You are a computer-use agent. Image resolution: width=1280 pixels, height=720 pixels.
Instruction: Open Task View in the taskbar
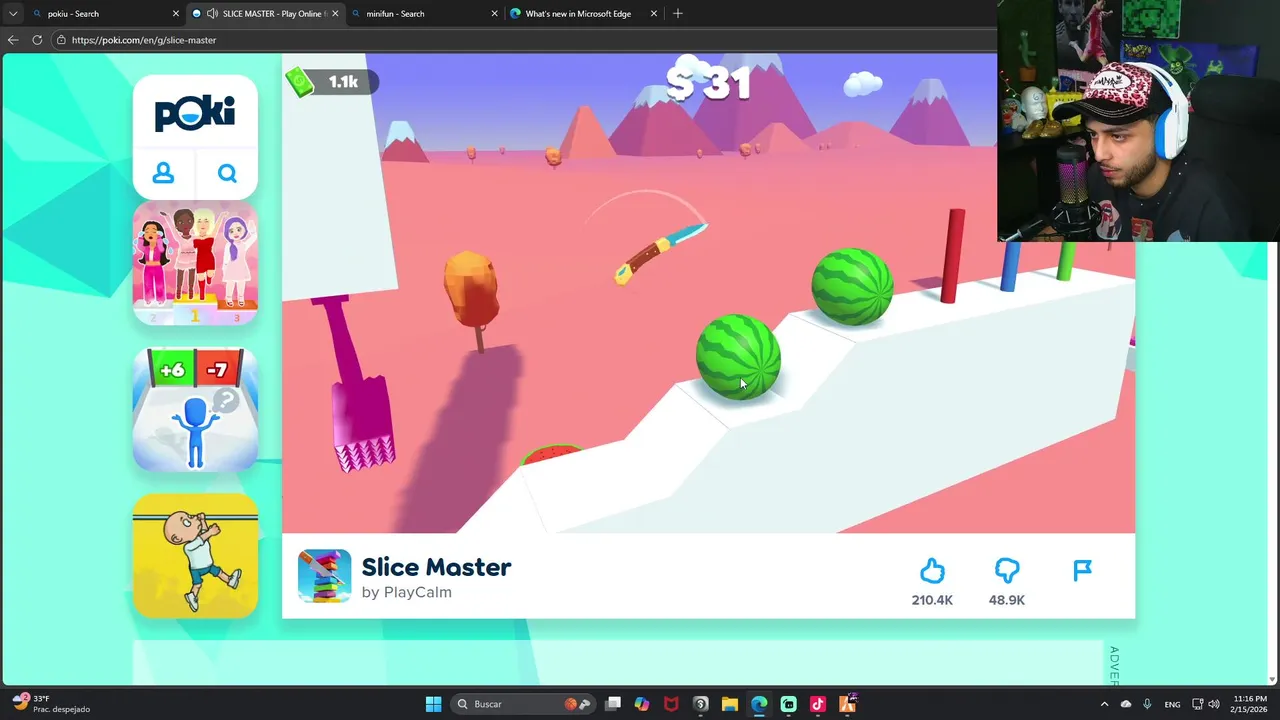coord(613,704)
